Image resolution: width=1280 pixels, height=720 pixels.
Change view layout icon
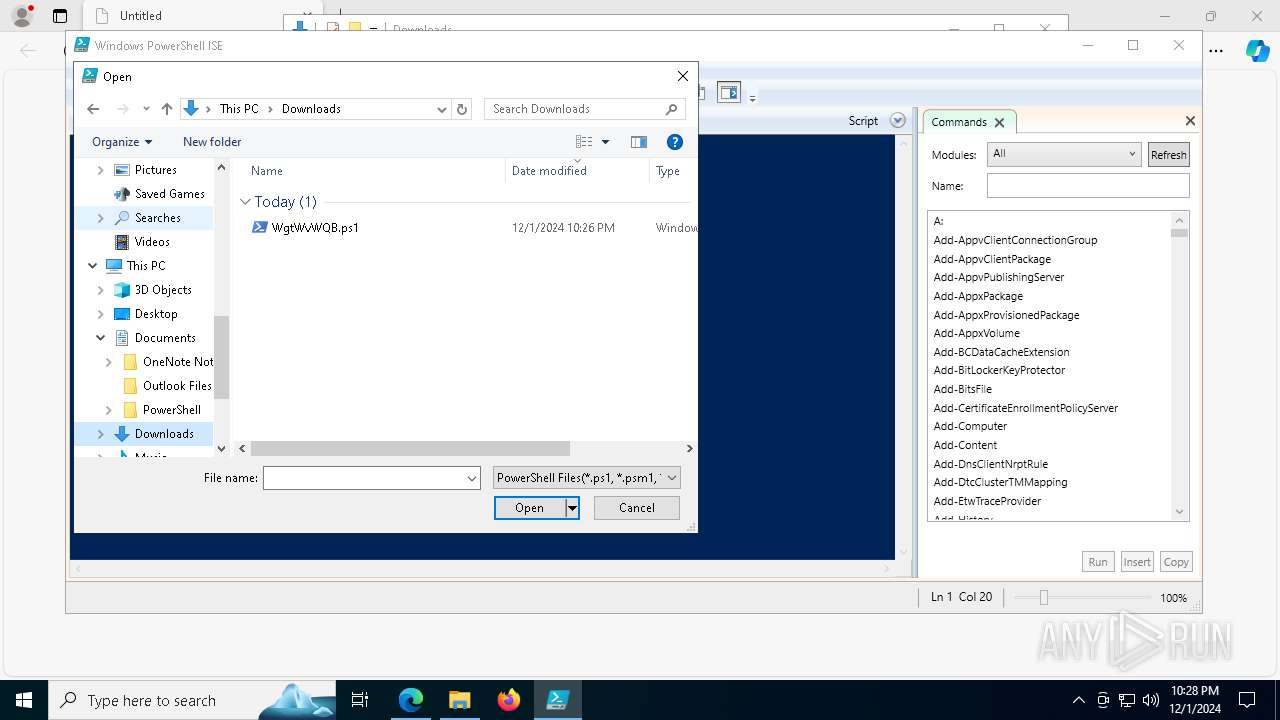click(584, 142)
